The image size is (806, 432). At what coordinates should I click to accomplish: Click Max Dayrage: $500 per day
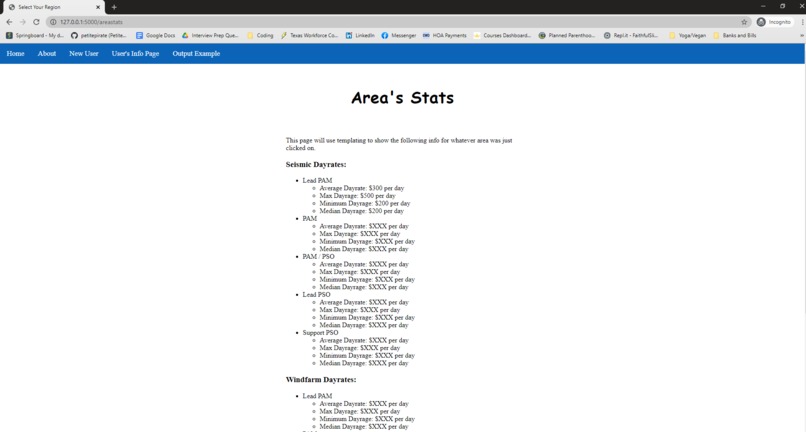click(x=357, y=196)
